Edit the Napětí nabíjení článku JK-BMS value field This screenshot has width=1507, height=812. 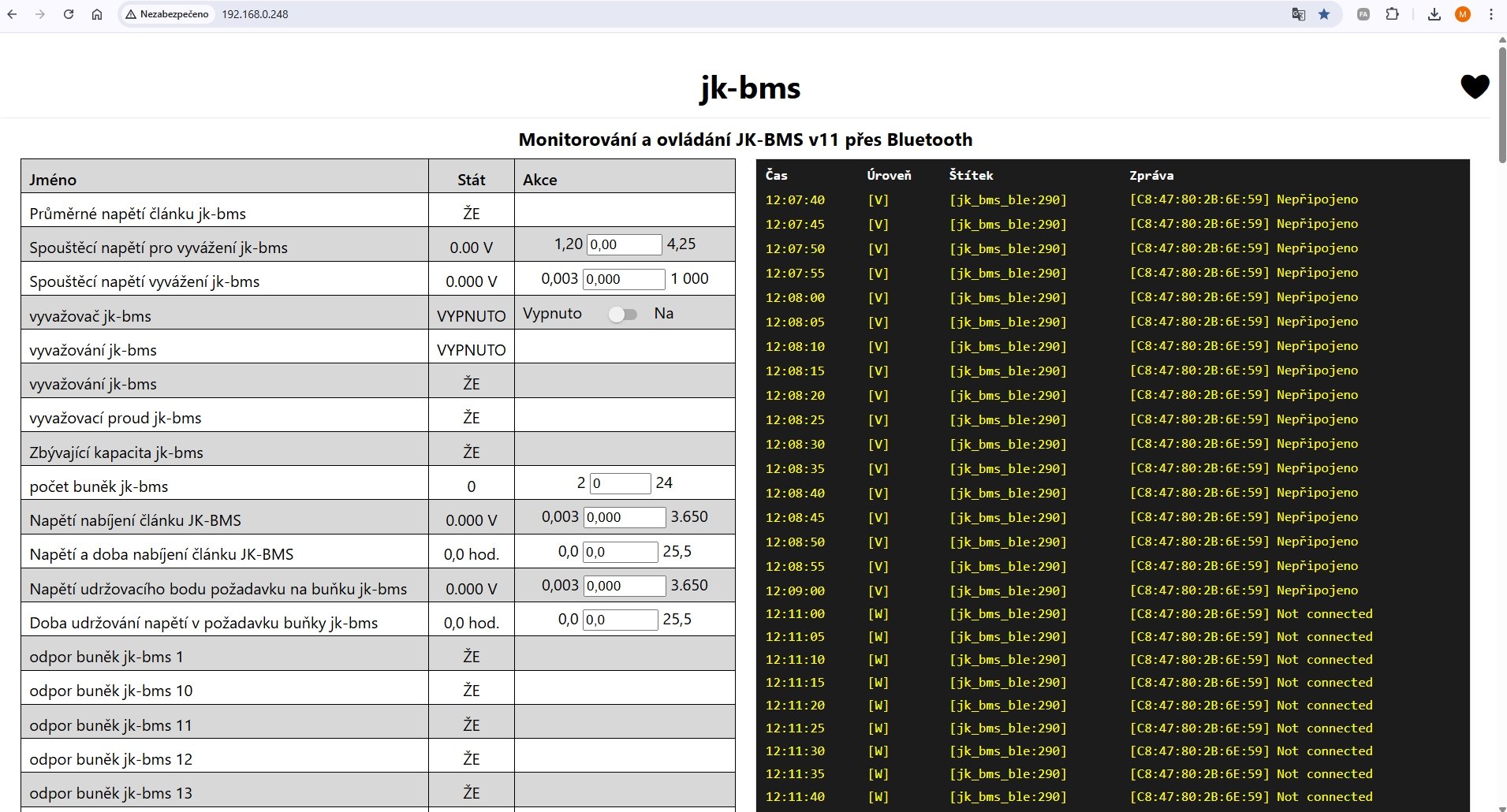(625, 517)
